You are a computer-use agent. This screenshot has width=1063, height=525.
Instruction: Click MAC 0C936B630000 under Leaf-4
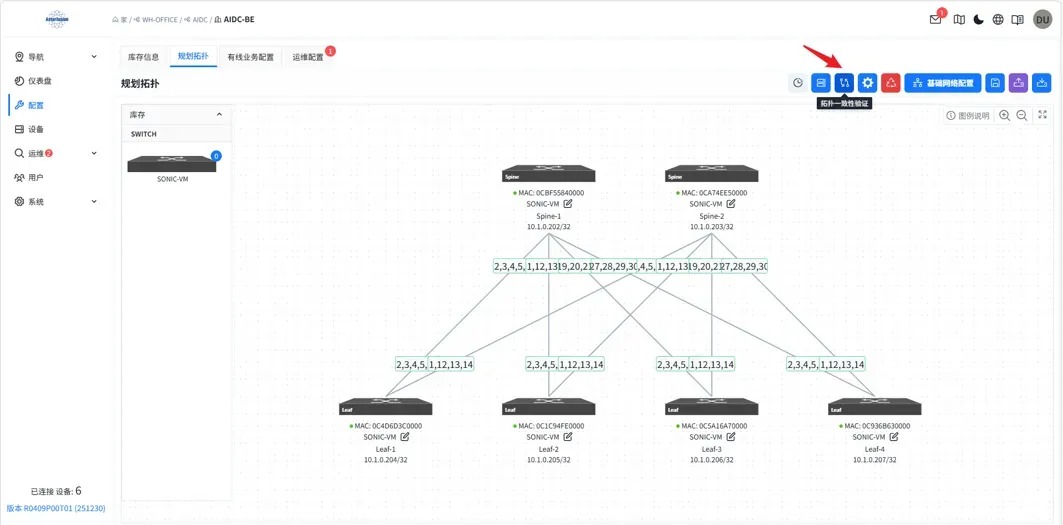pos(877,426)
